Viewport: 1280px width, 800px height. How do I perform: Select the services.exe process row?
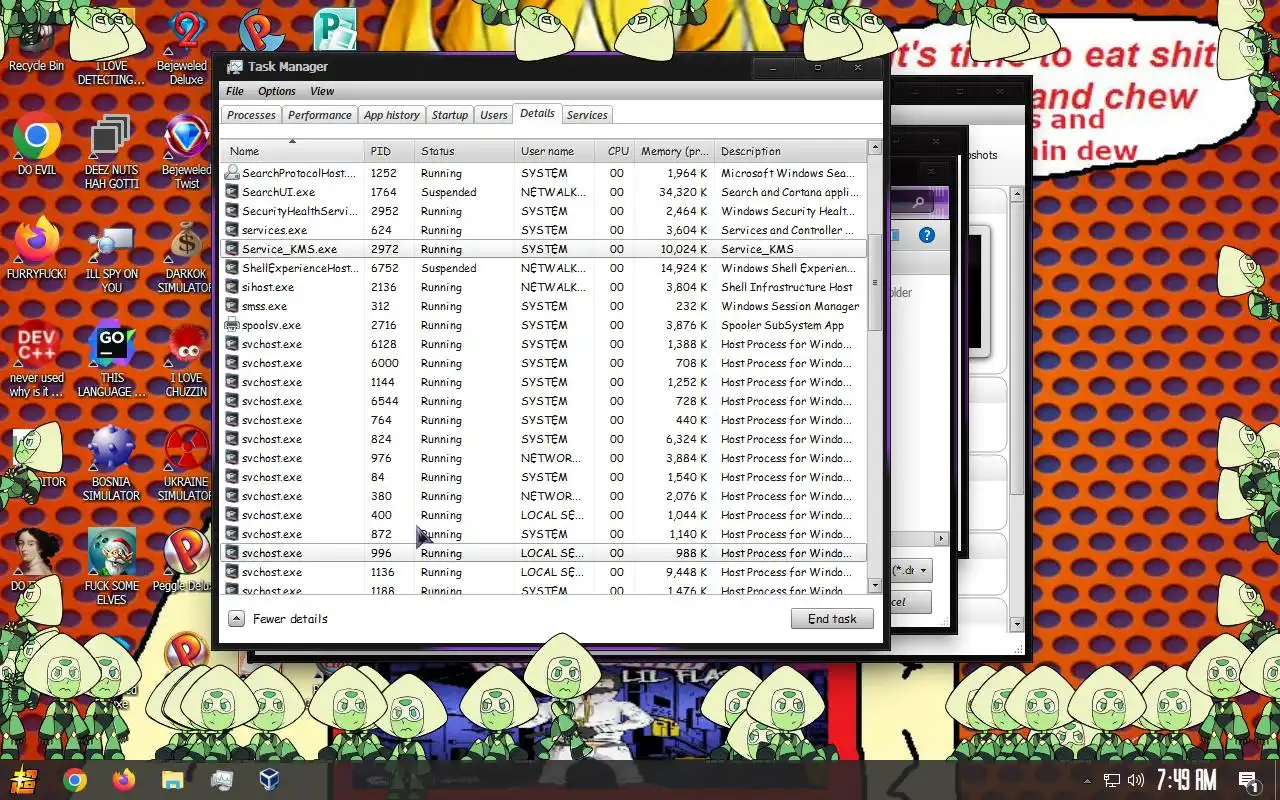[544, 230]
